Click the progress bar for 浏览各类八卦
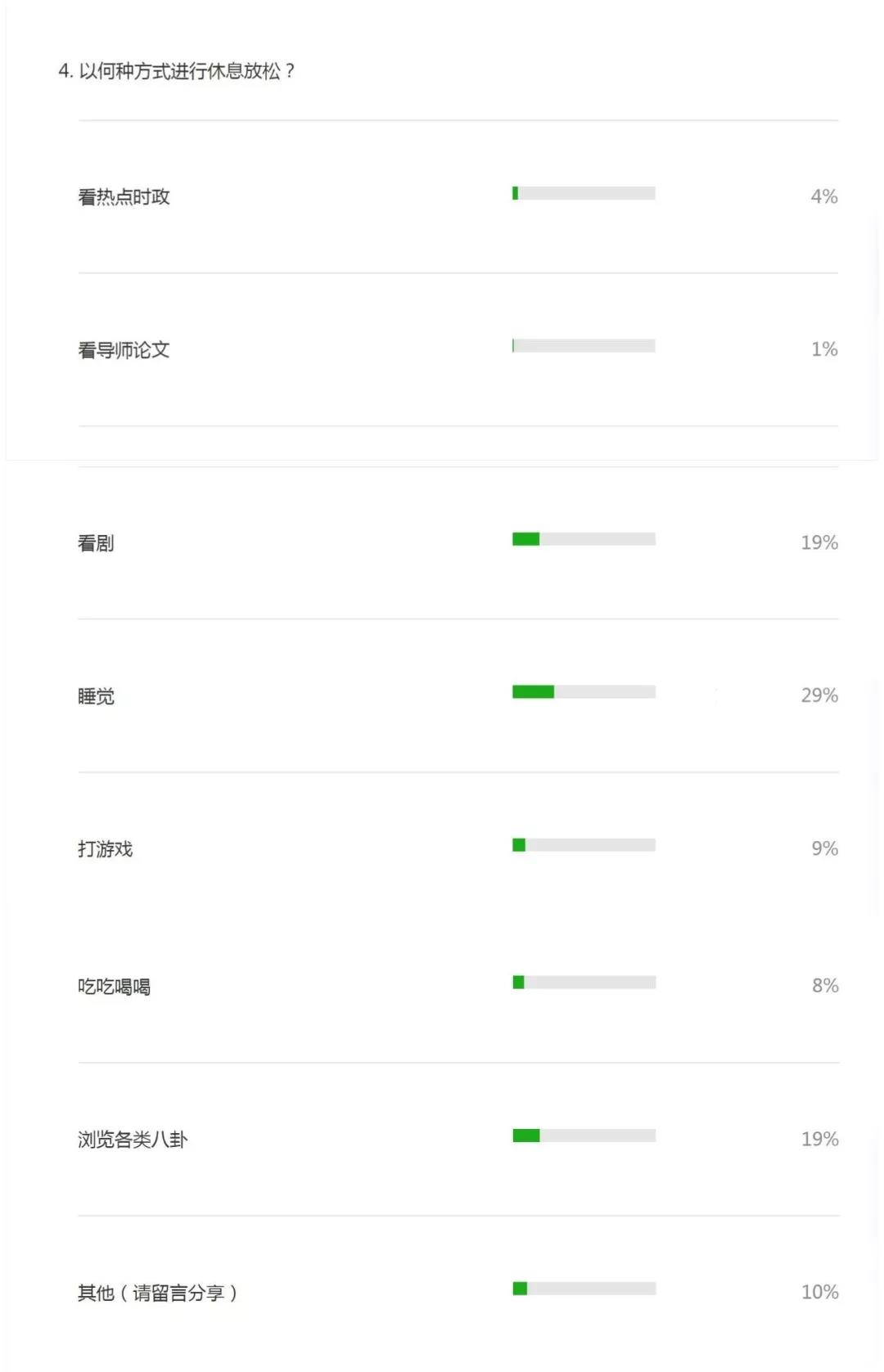This screenshot has height=1372, width=884. [x=584, y=1136]
